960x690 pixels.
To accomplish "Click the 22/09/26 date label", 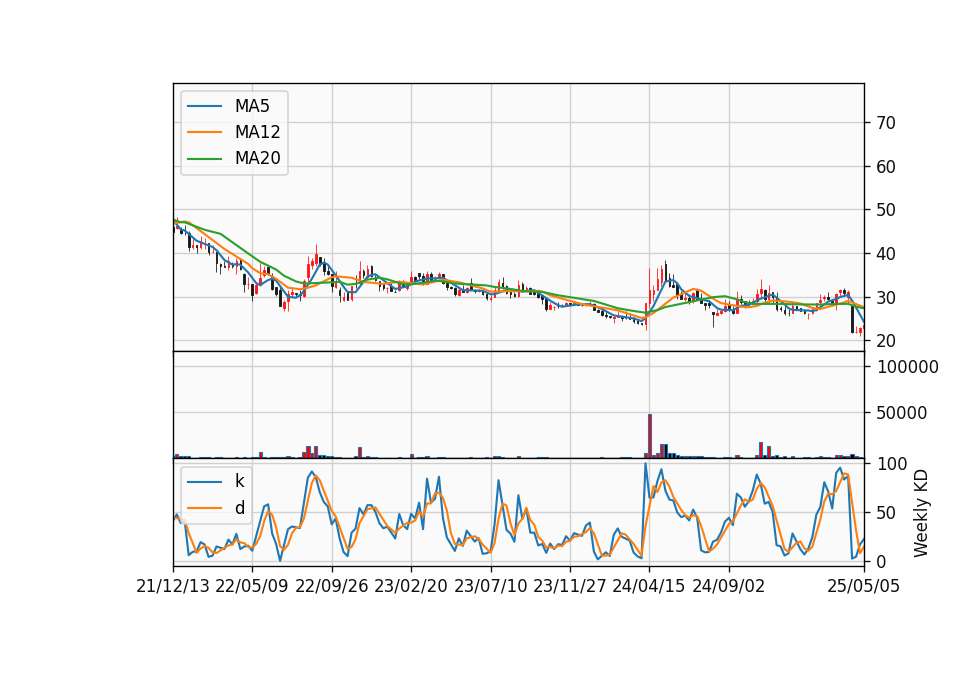I will (332, 587).
